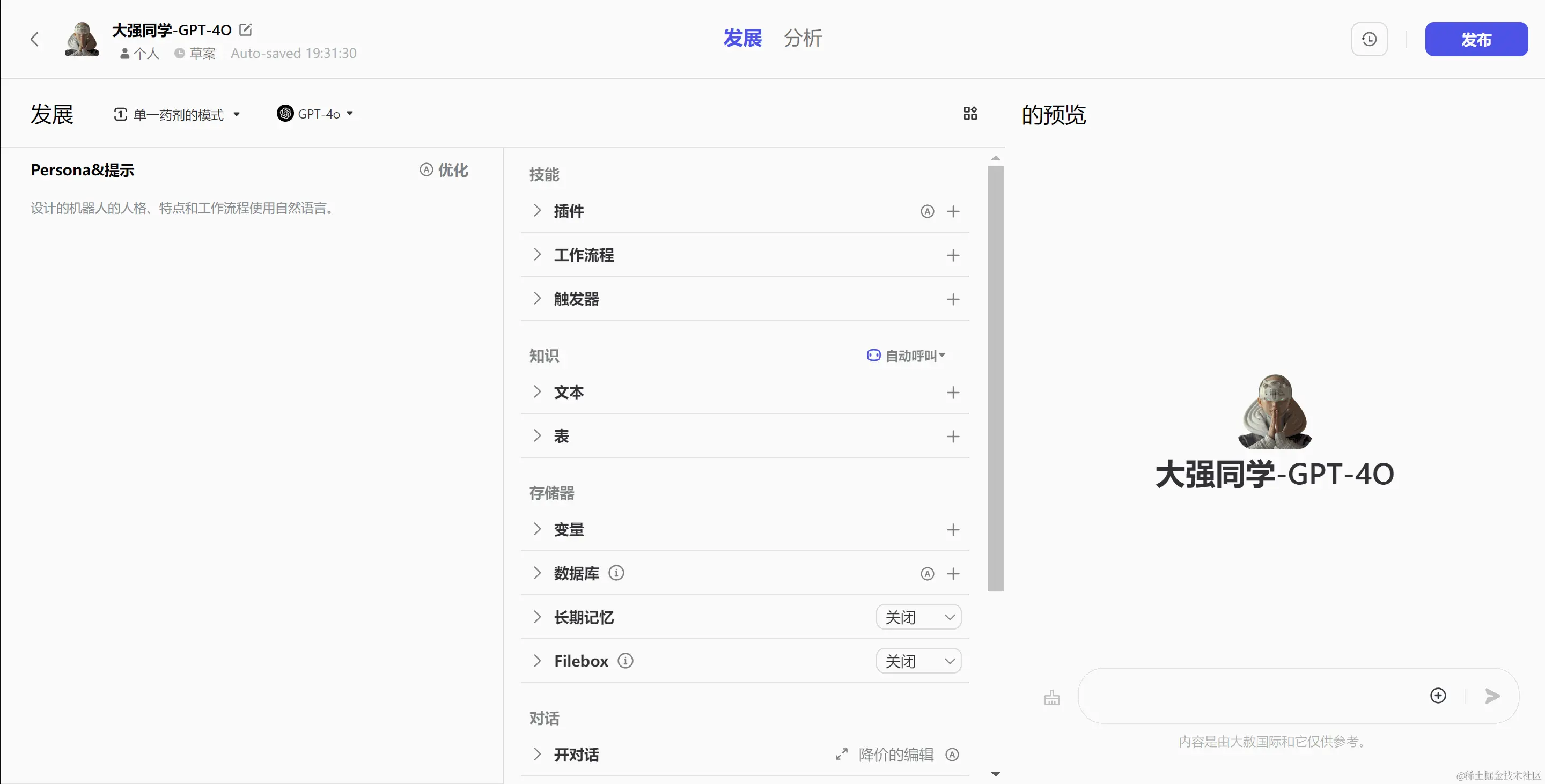Expand the 触发器 section
The width and height of the screenshot is (1545, 784).
coord(538,299)
